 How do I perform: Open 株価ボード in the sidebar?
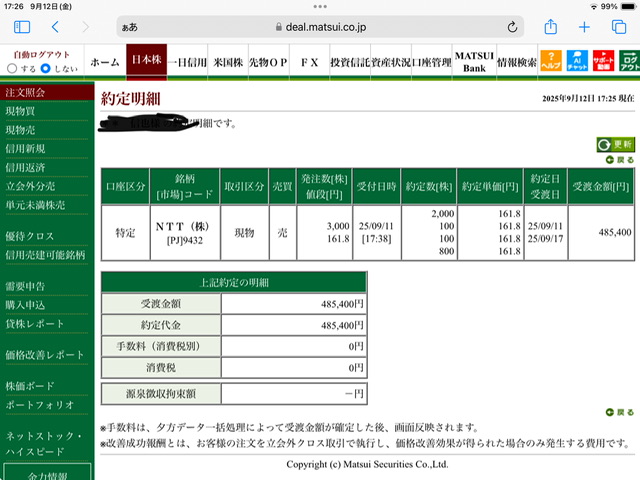coord(30,386)
